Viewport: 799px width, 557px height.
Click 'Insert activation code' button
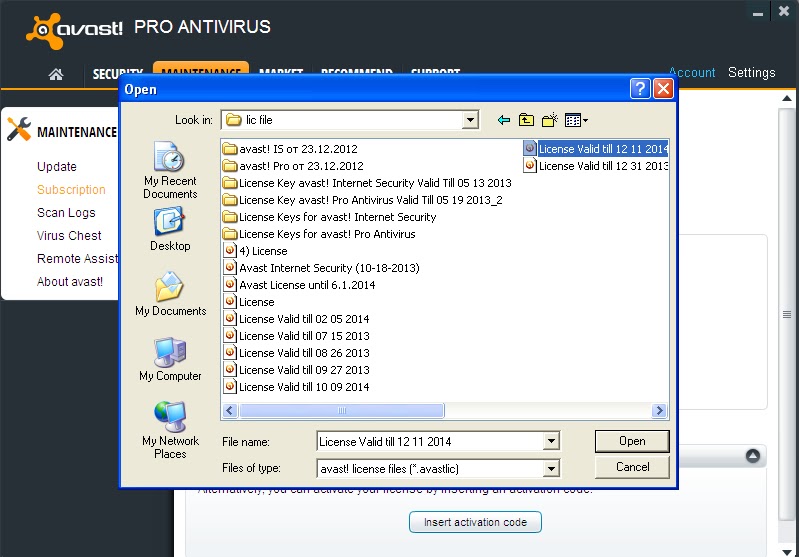(475, 522)
